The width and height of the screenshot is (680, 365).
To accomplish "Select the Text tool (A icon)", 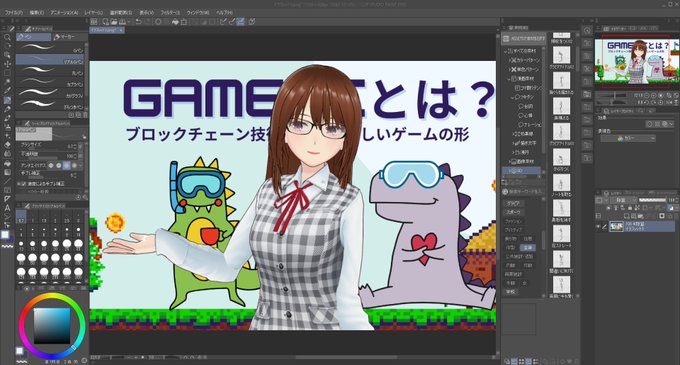I will (x=7, y=208).
